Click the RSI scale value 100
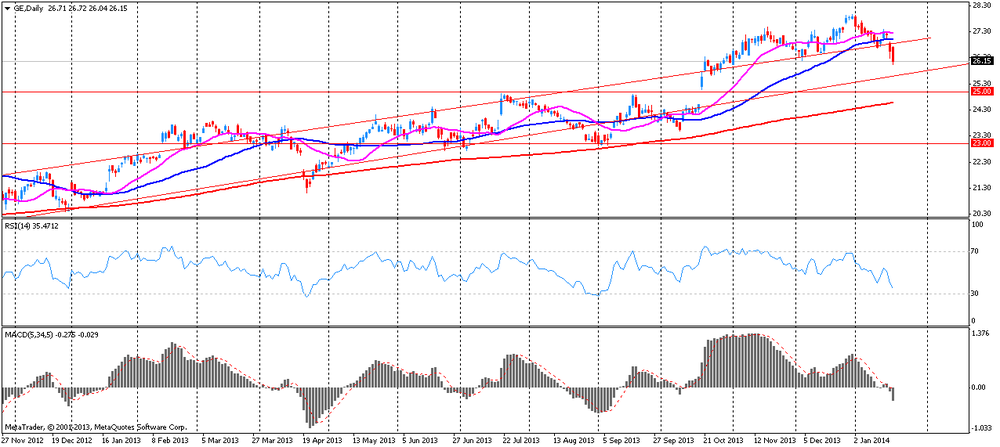 978,226
